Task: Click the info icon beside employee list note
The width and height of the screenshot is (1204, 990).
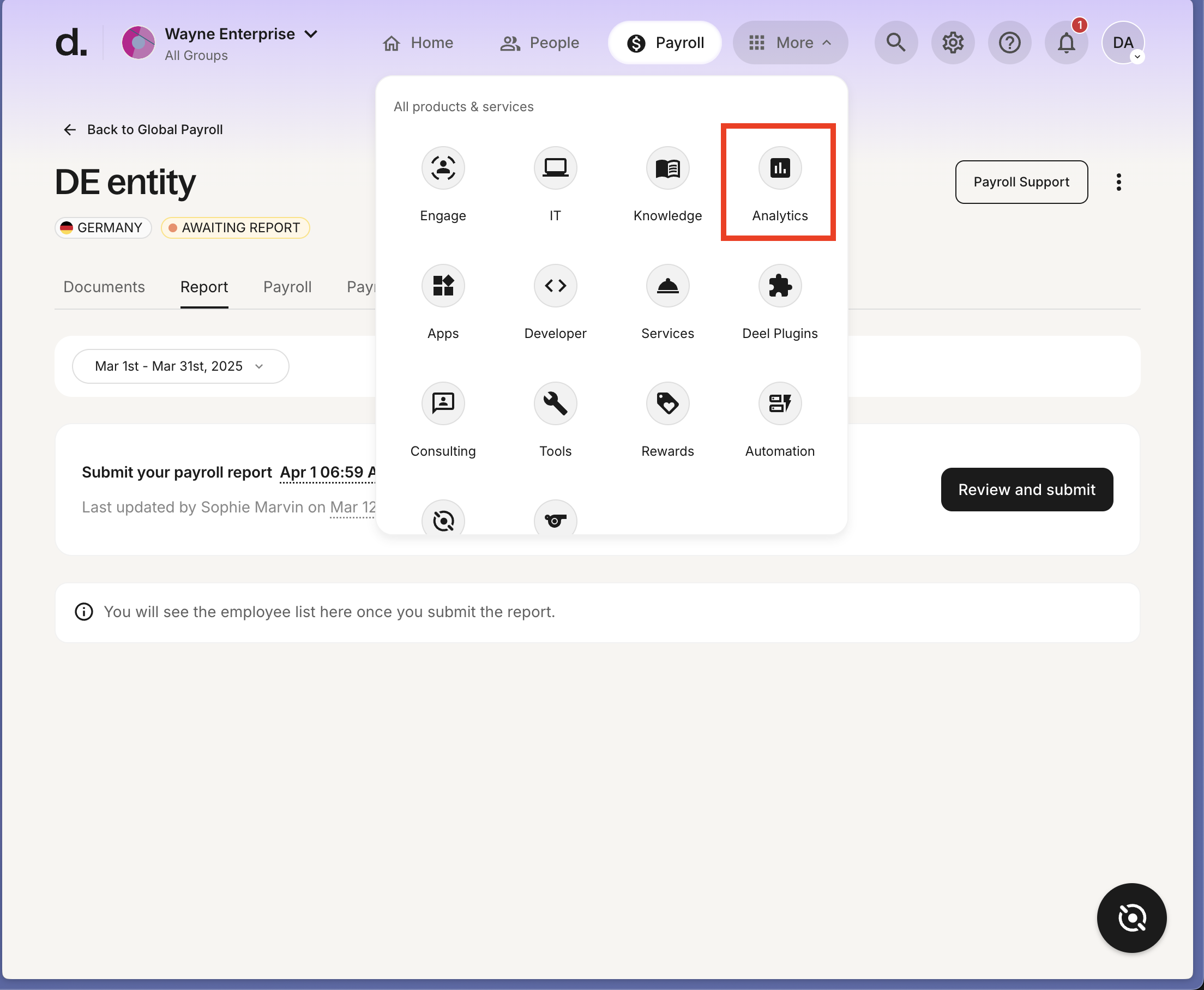Action: click(x=84, y=612)
